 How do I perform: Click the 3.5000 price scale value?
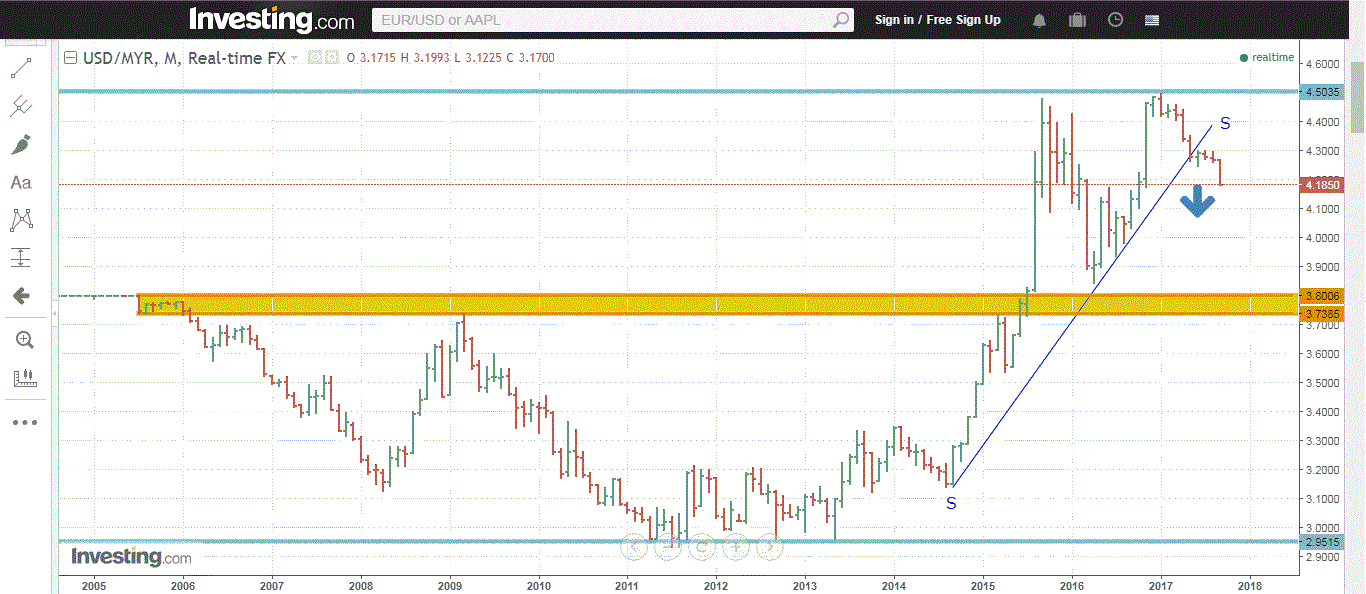1322,383
